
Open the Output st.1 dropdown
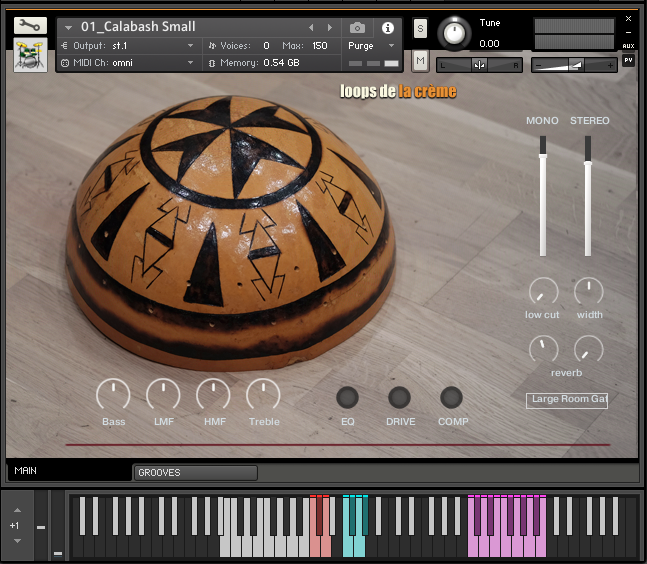pyautogui.click(x=128, y=46)
